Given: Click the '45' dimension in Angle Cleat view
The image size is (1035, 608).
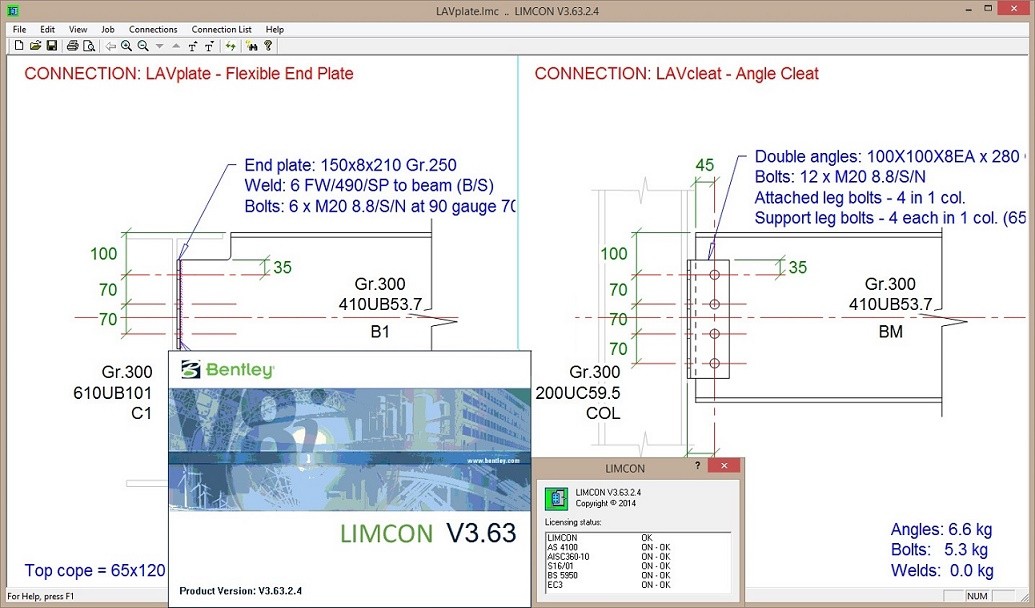Looking at the screenshot, I should pos(705,165).
